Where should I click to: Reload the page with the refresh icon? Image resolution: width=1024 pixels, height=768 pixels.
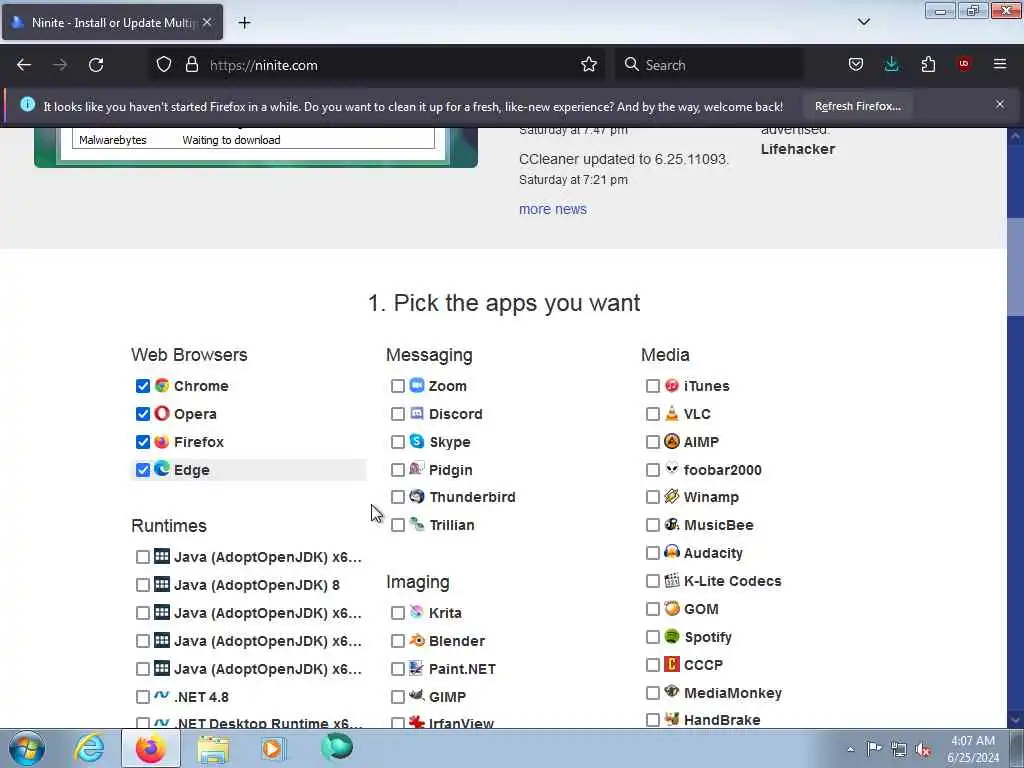pyautogui.click(x=96, y=65)
